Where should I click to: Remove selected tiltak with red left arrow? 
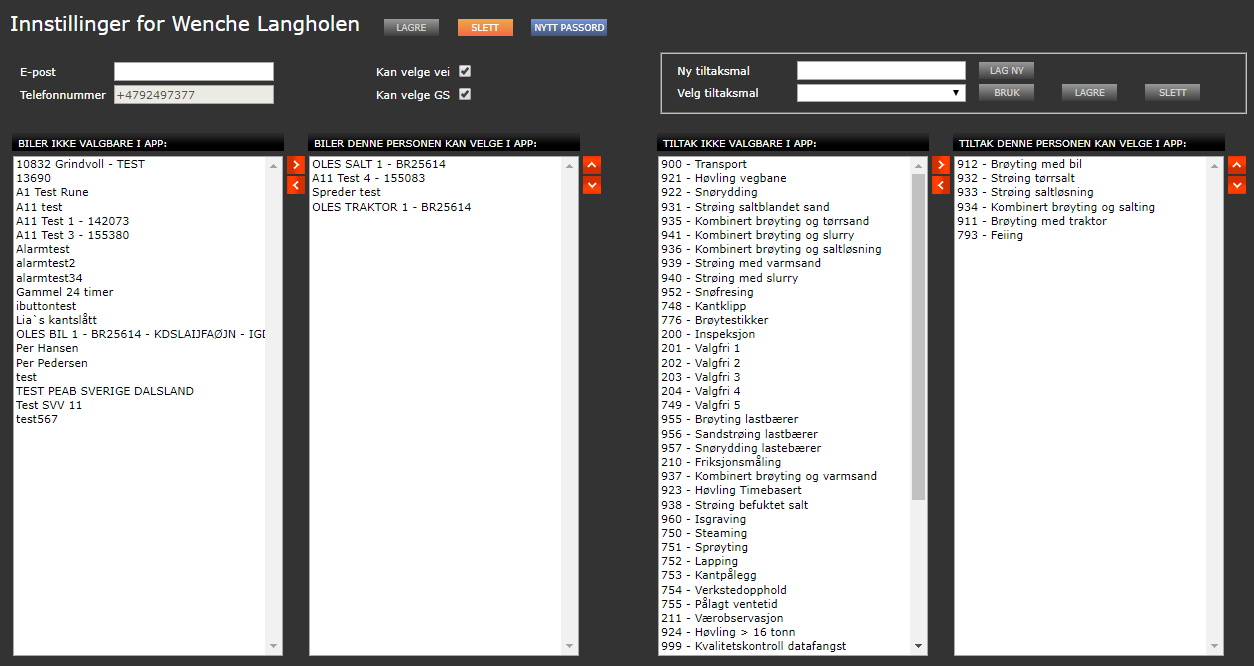[x=940, y=185]
